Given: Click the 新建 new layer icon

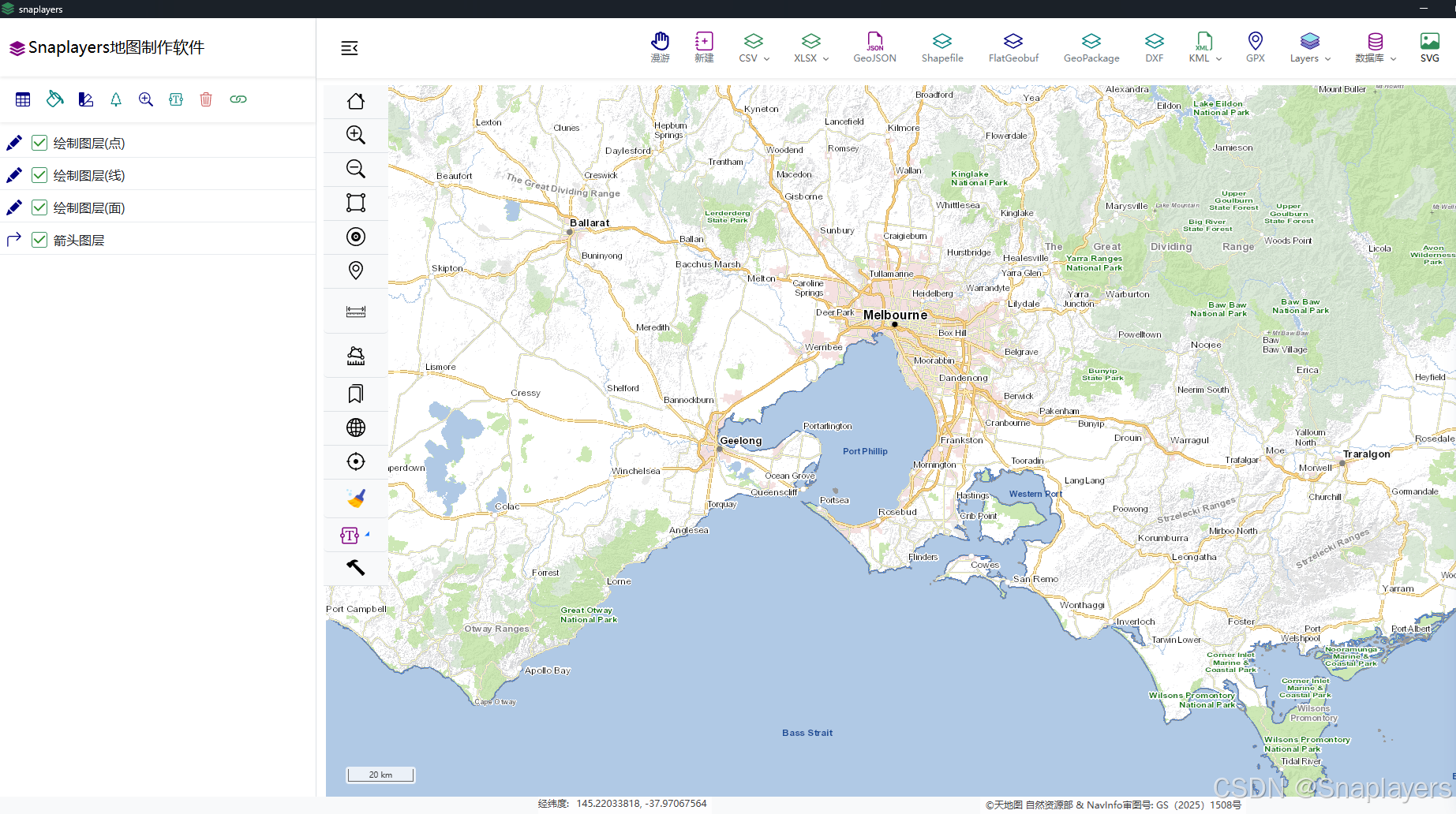Looking at the screenshot, I should (704, 47).
